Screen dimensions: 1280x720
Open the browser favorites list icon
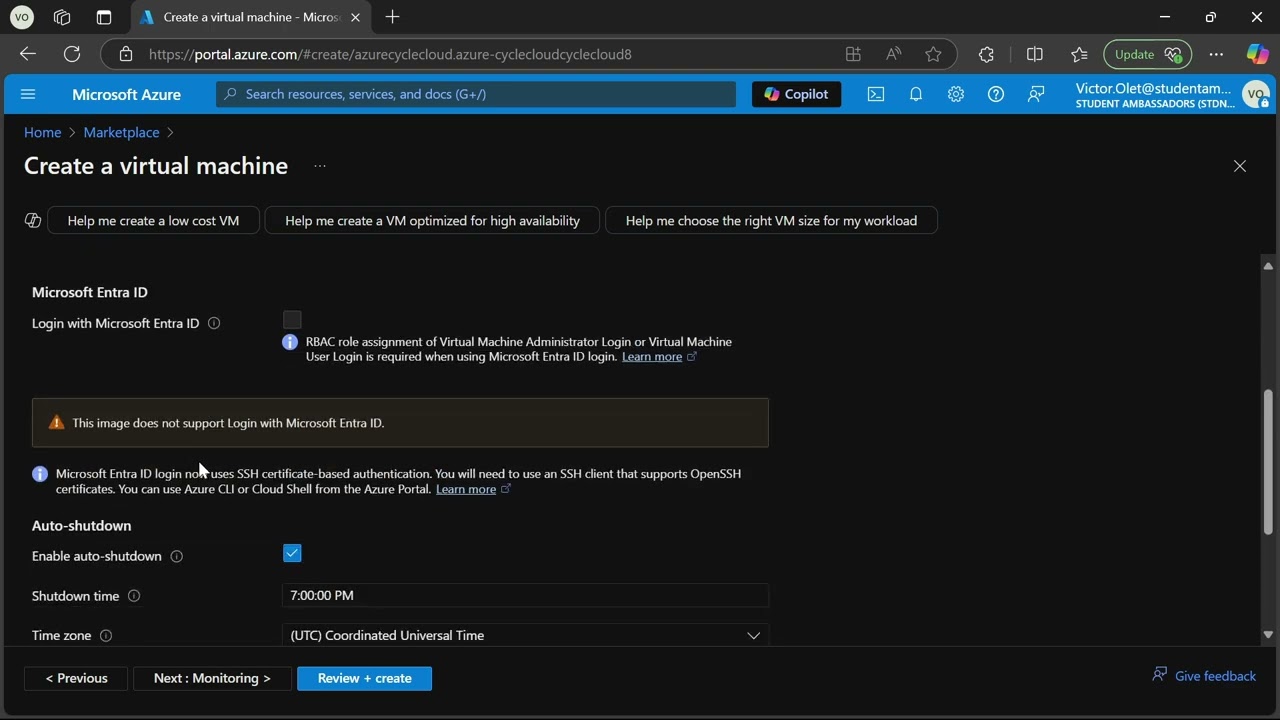pyautogui.click(x=1079, y=54)
